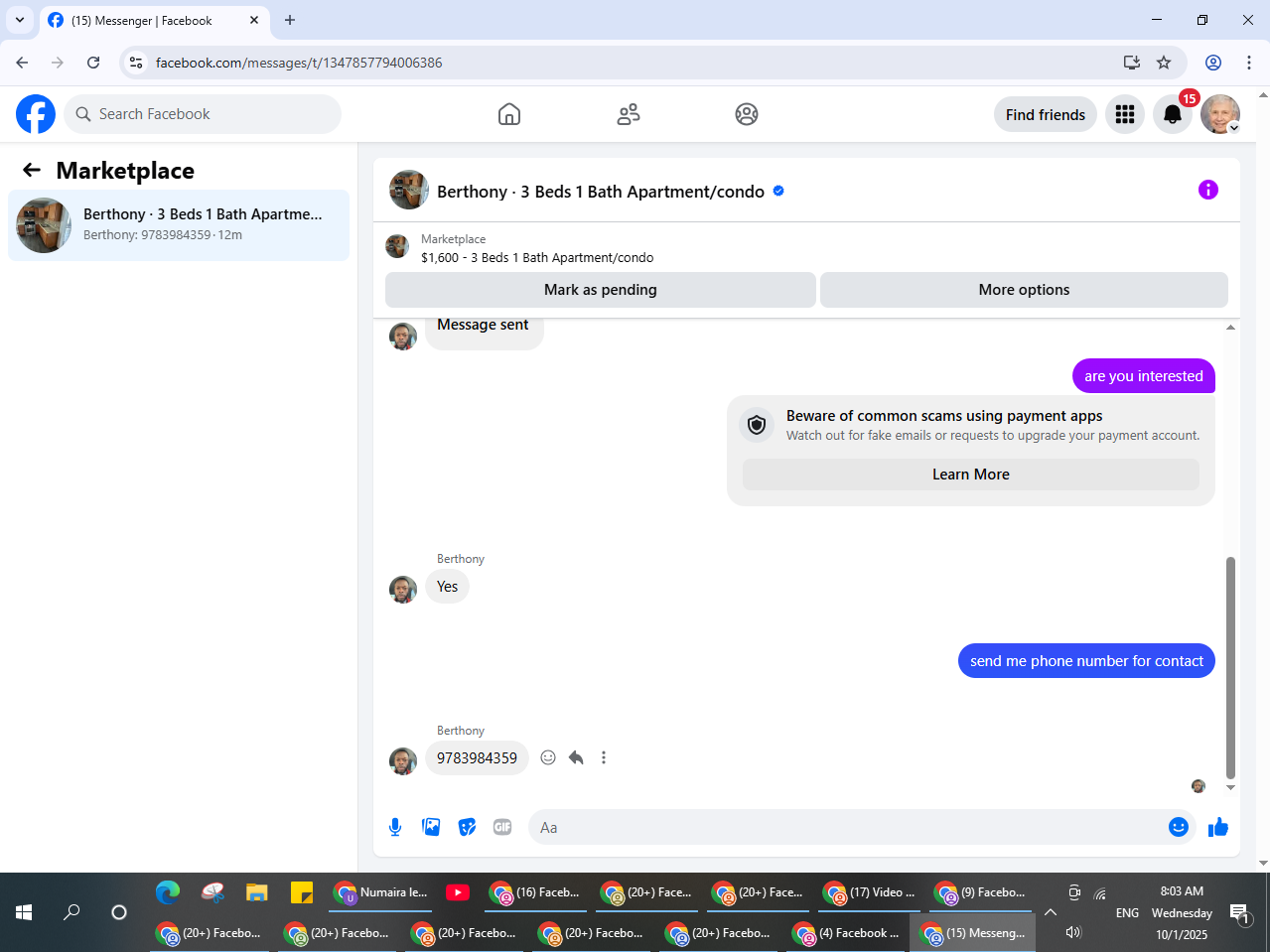Open the notifications bell icon
1270x952 pixels.
coord(1173,114)
